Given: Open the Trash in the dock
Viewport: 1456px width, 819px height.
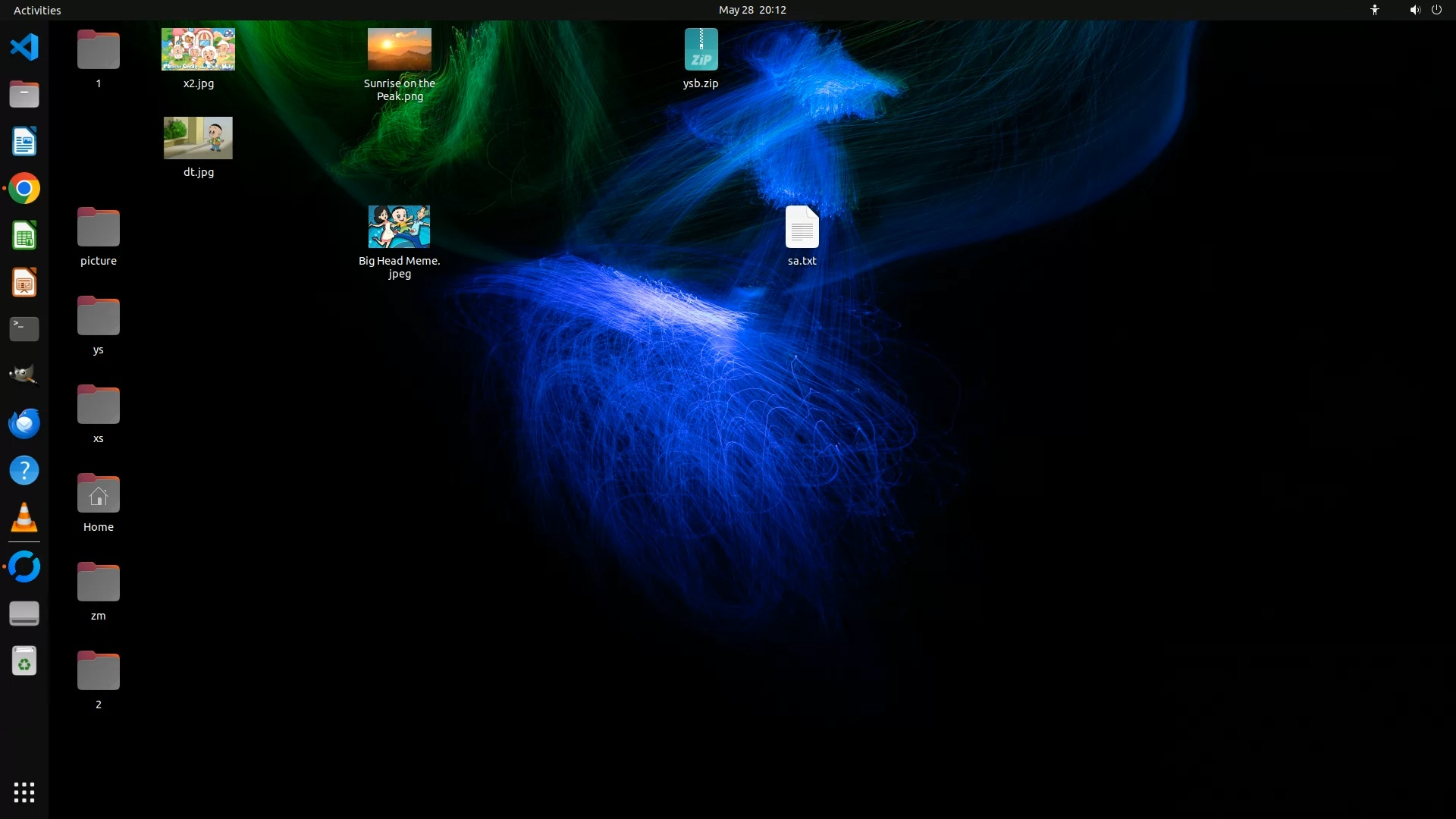Looking at the screenshot, I should tap(24, 661).
